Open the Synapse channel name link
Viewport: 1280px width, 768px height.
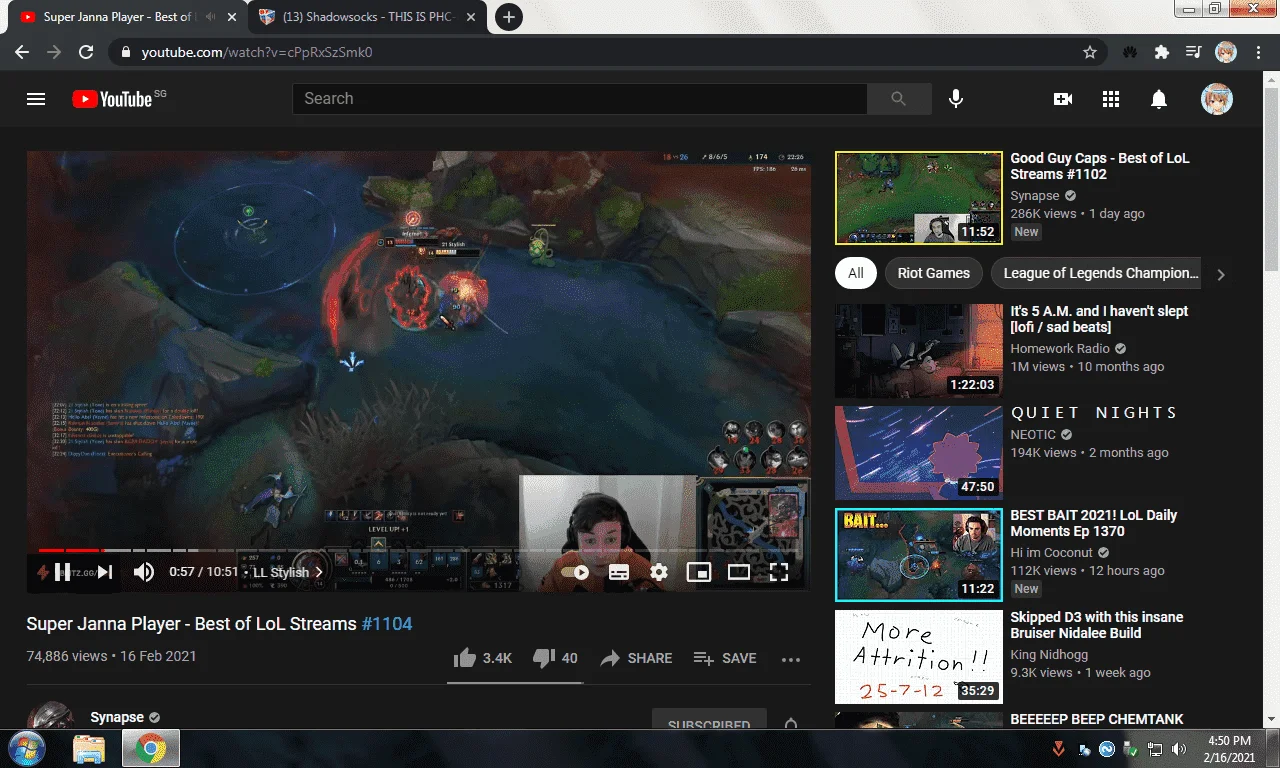(117, 717)
